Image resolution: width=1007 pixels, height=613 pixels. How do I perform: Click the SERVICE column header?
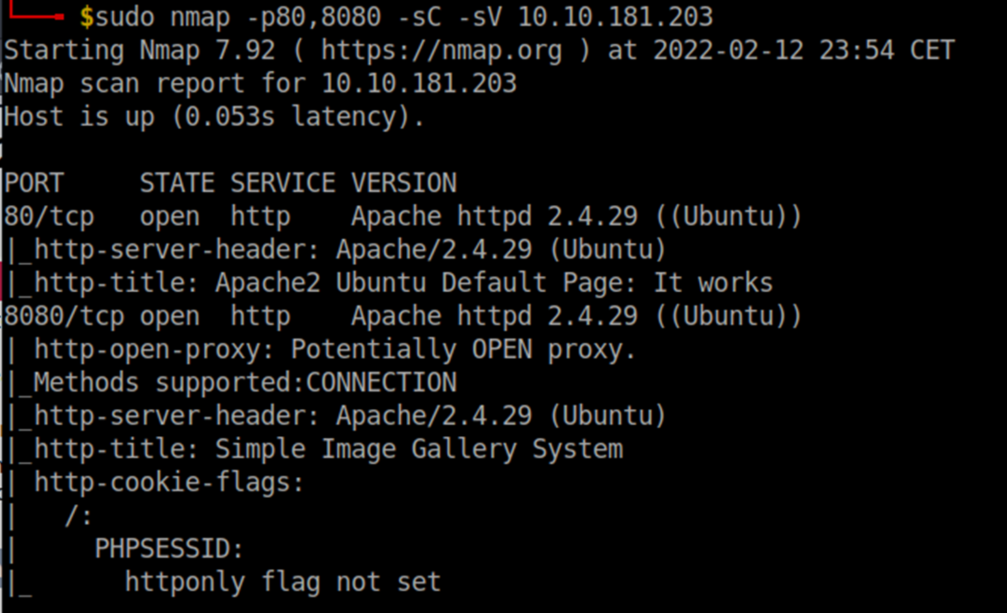[x=283, y=183]
